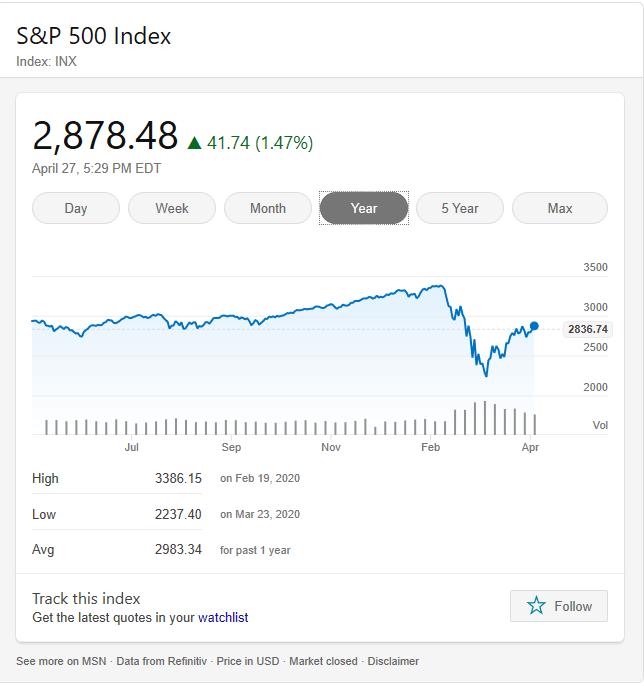Viewport: 644px width, 686px height.
Task: Click the green up-arrow beside 41.74
Action: pos(194,143)
